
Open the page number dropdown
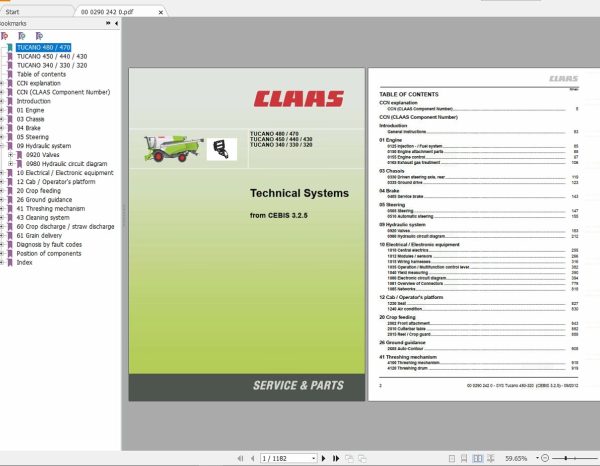(x=313, y=458)
